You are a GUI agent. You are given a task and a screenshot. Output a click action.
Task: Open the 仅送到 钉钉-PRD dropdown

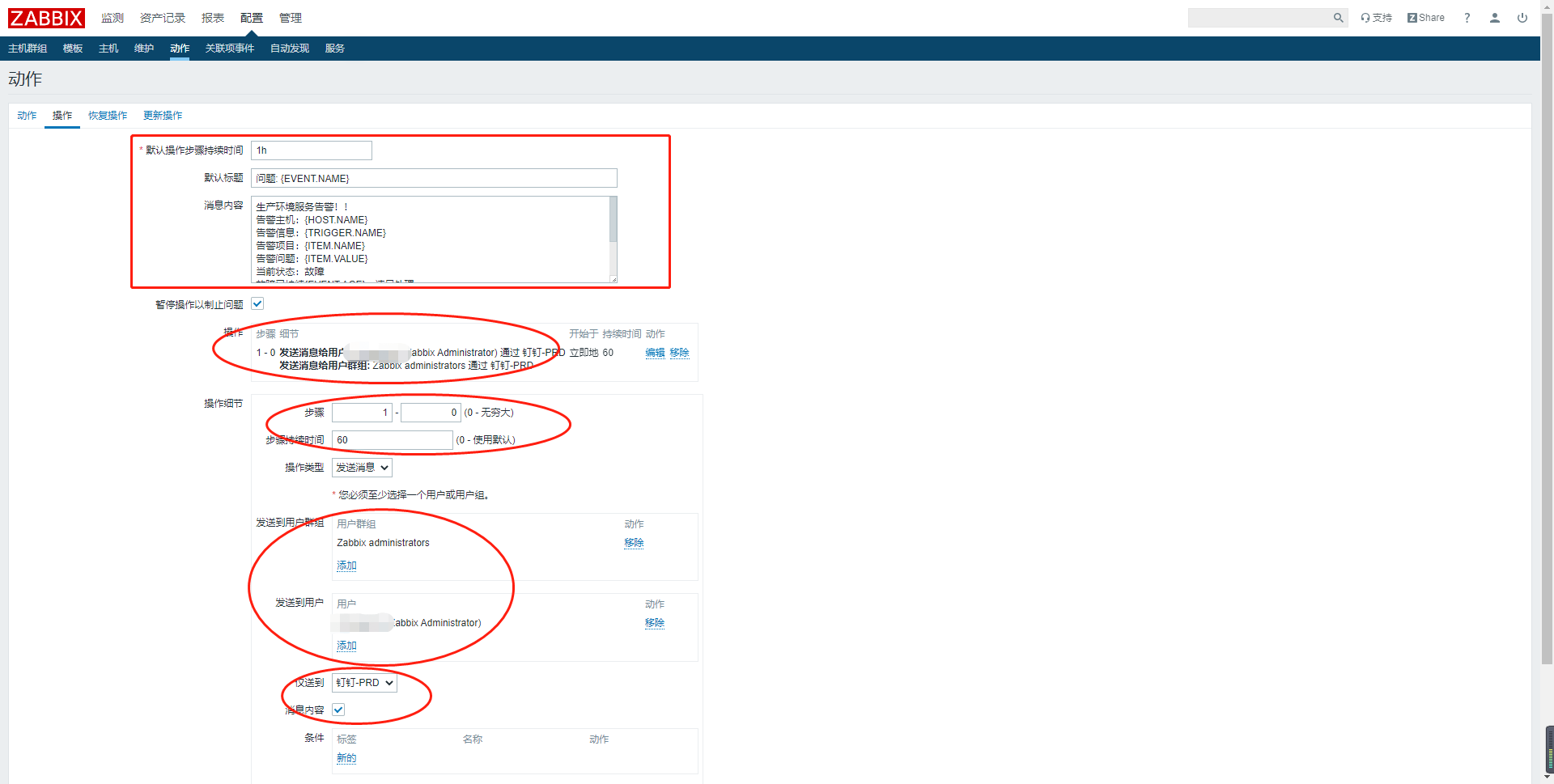[x=364, y=683]
